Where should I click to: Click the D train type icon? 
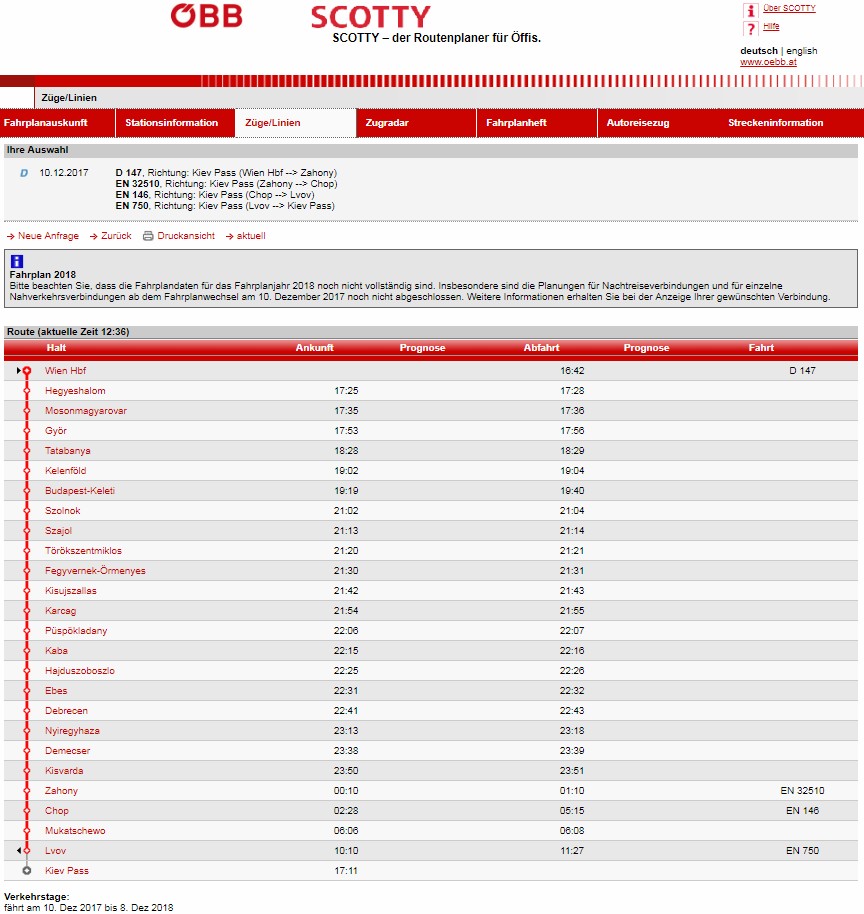(x=24, y=173)
